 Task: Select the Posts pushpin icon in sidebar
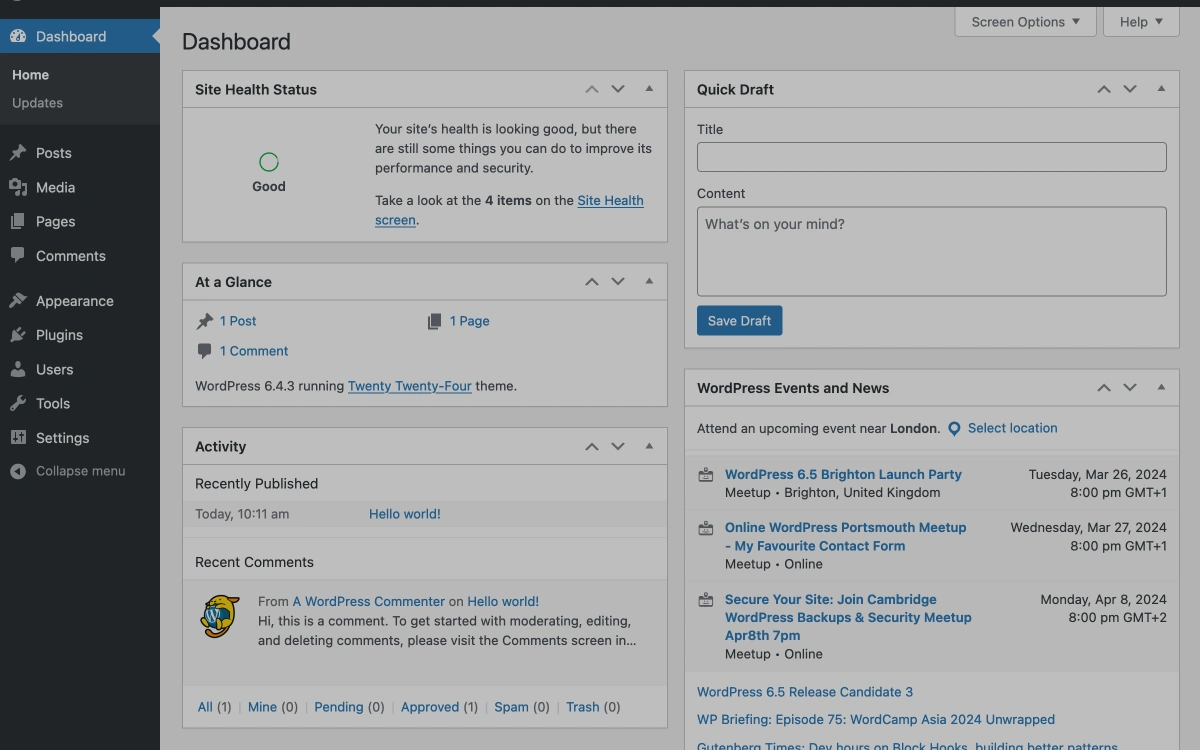point(16,152)
